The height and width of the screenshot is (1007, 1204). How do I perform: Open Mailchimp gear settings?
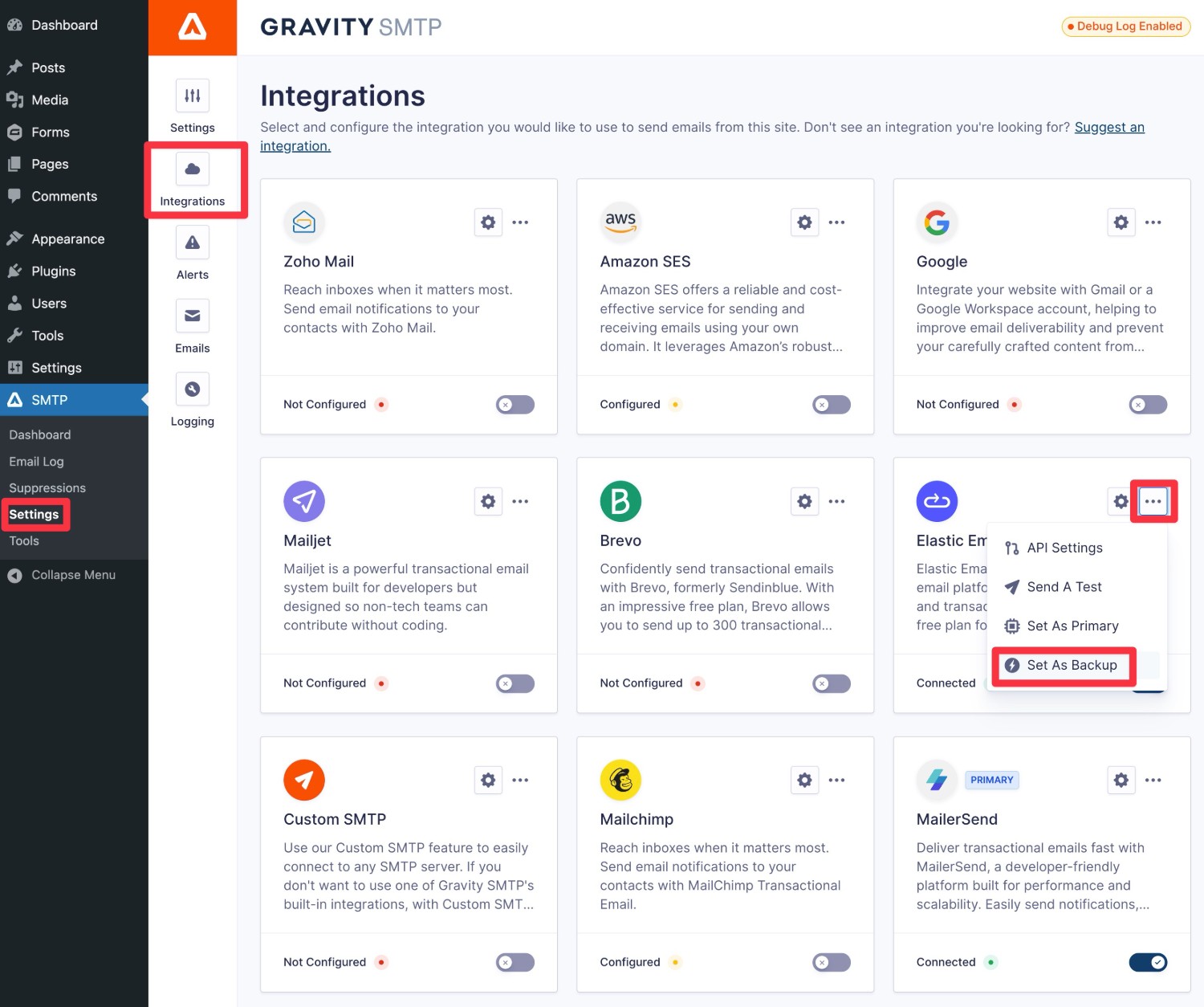coord(804,780)
